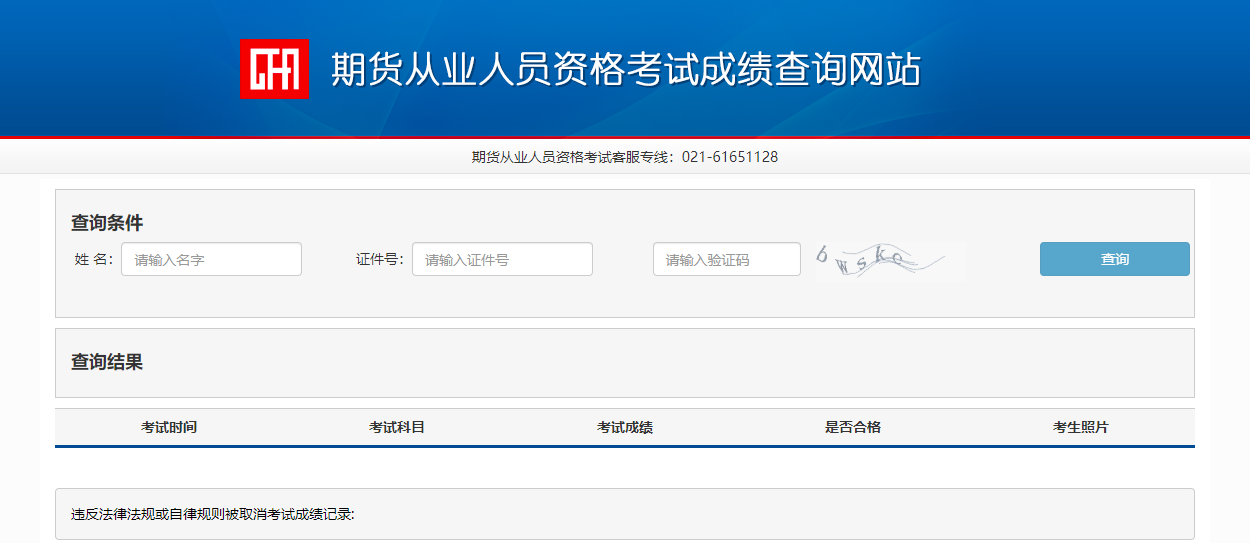Focus the 请输入验证码 captcha input

point(726,260)
